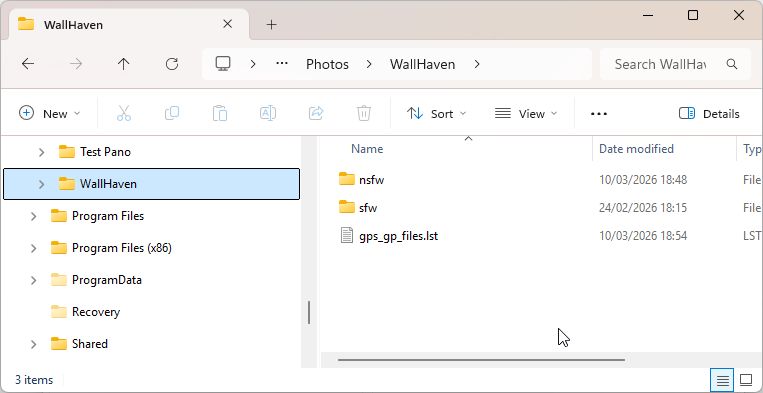The width and height of the screenshot is (763, 393).
Task: Click the Rename icon in the toolbar
Action: 268,113
